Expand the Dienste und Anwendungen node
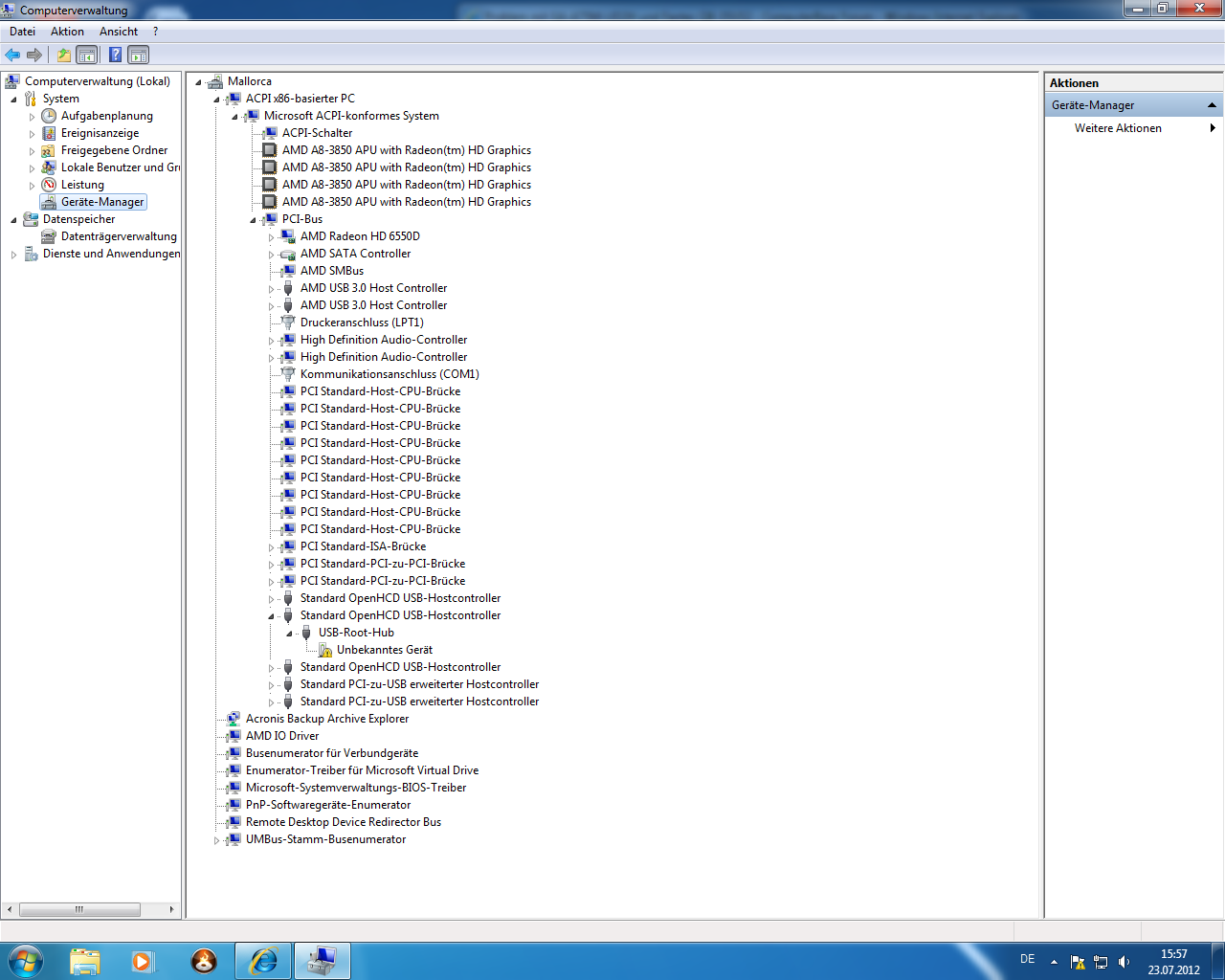 click(13, 255)
